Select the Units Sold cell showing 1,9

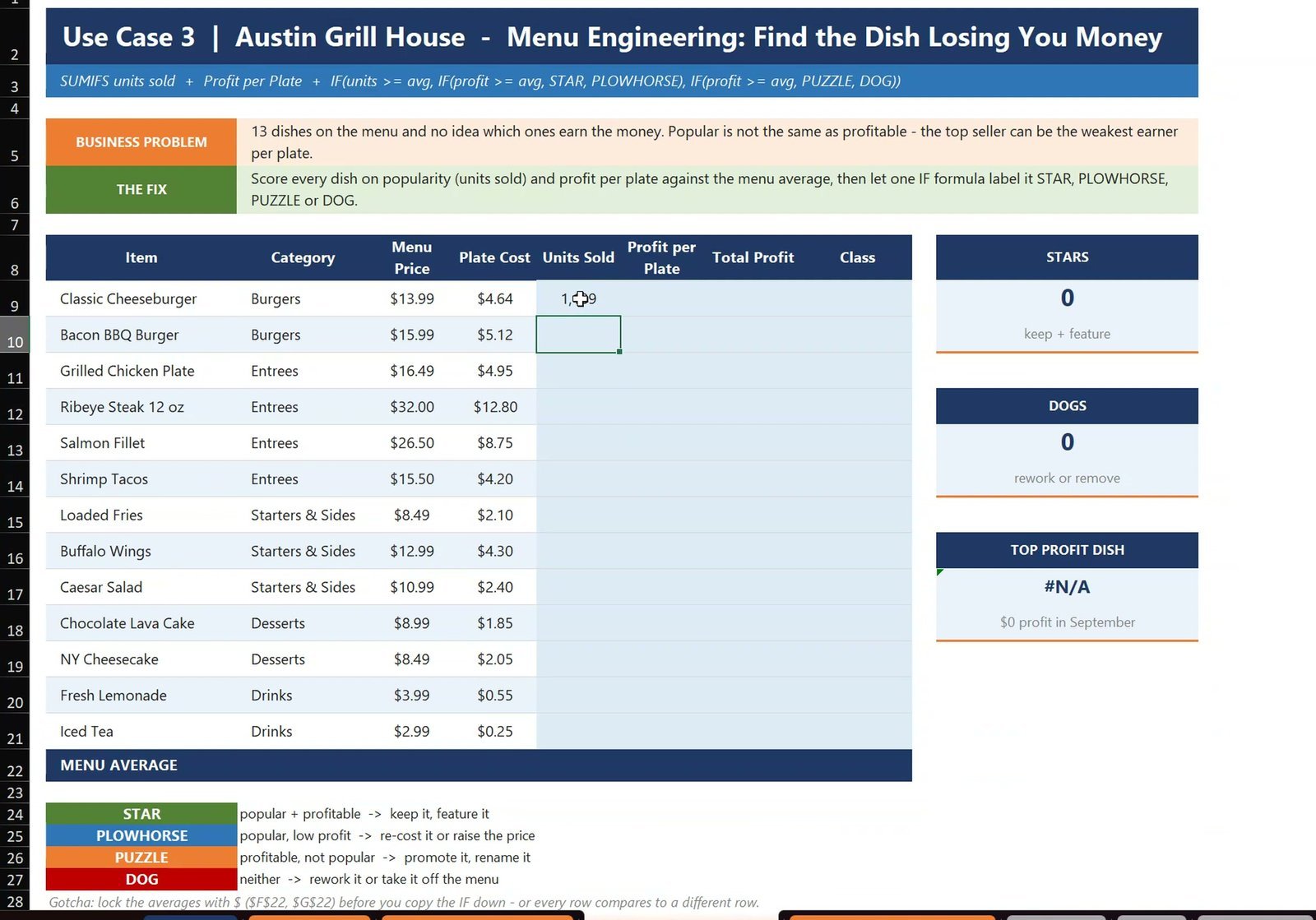(x=578, y=298)
